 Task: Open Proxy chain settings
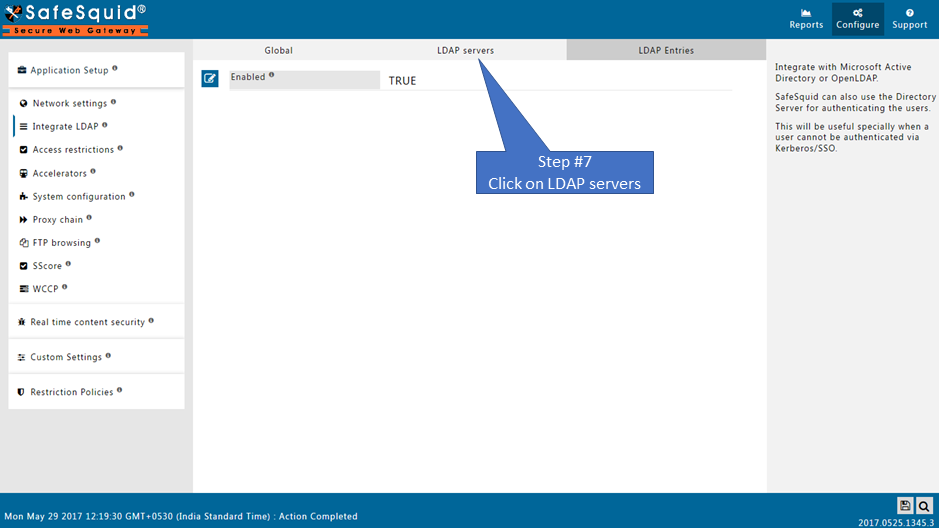point(57,219)
